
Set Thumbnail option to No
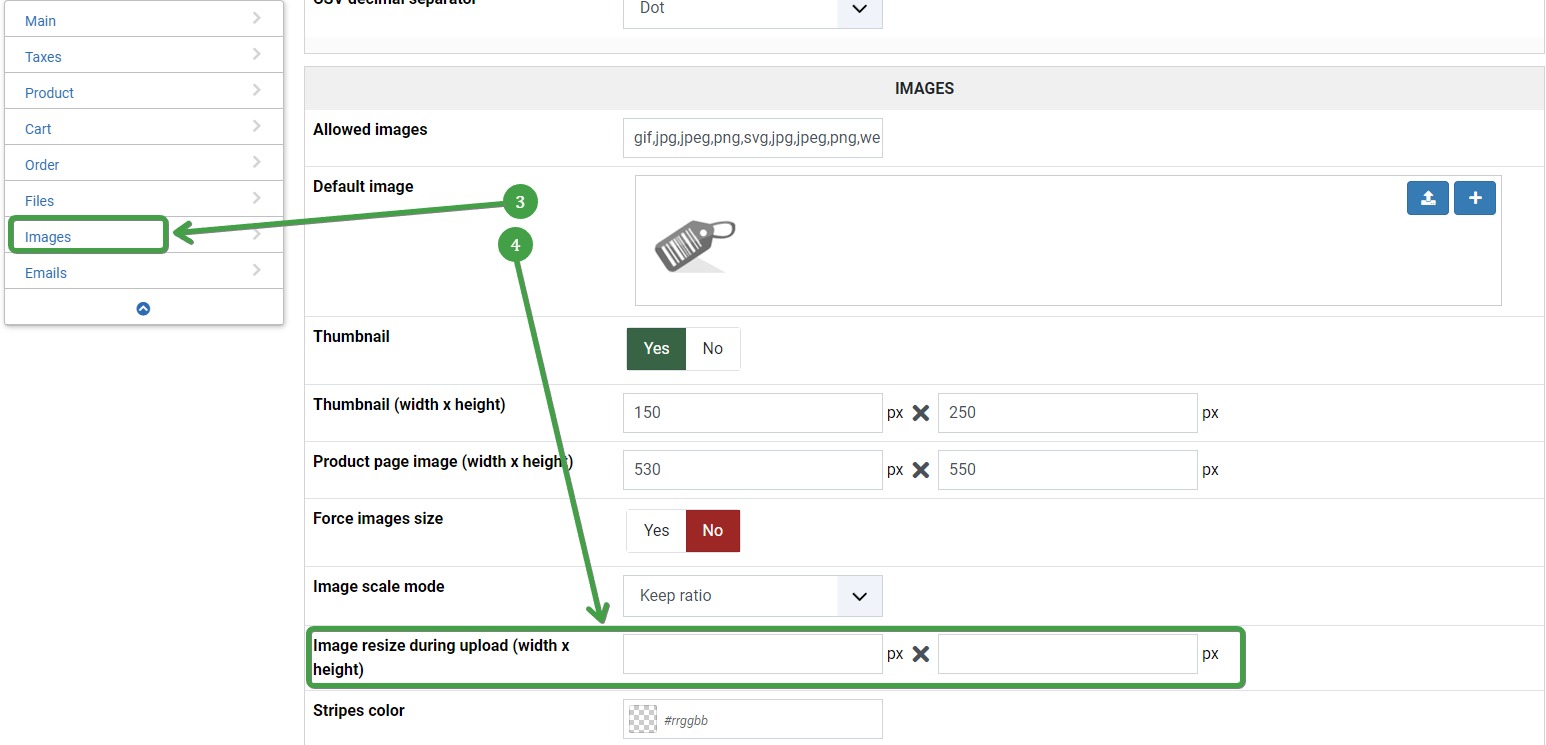[x=712, y=348]
